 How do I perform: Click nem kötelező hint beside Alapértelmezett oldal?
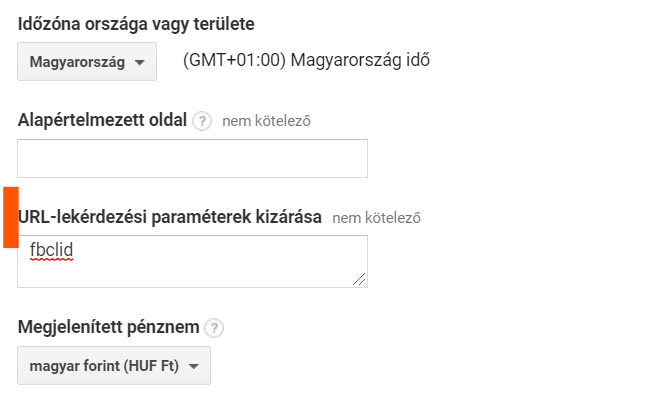tap(266, 121)
